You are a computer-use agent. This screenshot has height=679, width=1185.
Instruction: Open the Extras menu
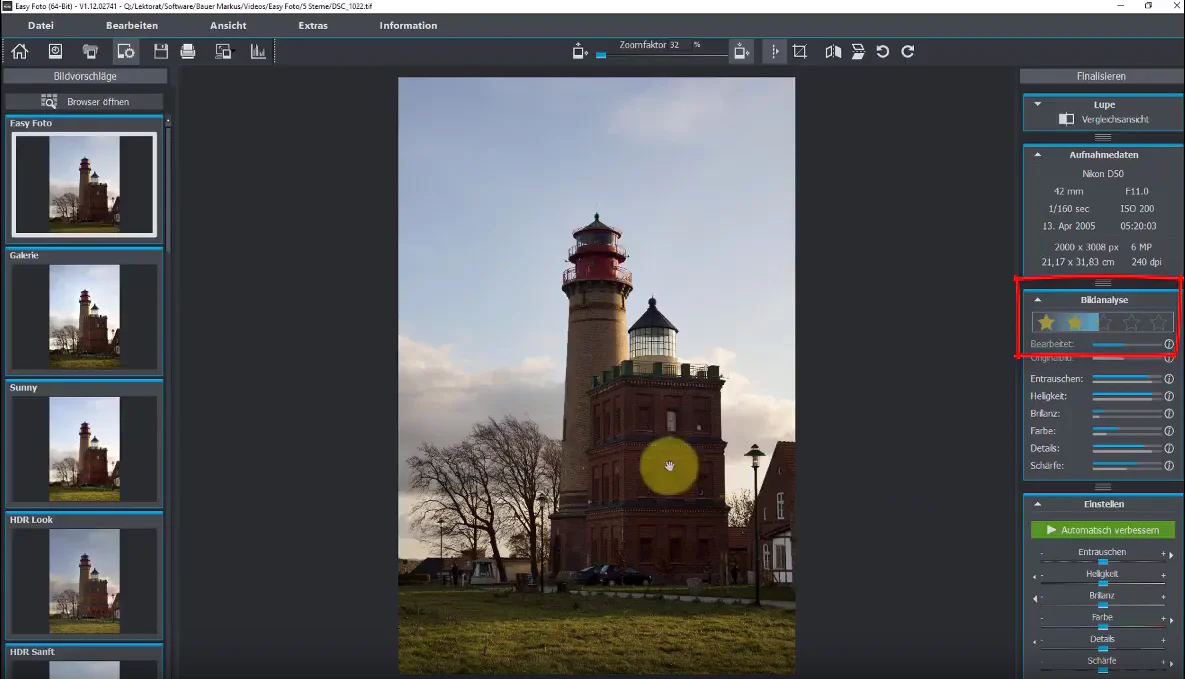point(313,25)
